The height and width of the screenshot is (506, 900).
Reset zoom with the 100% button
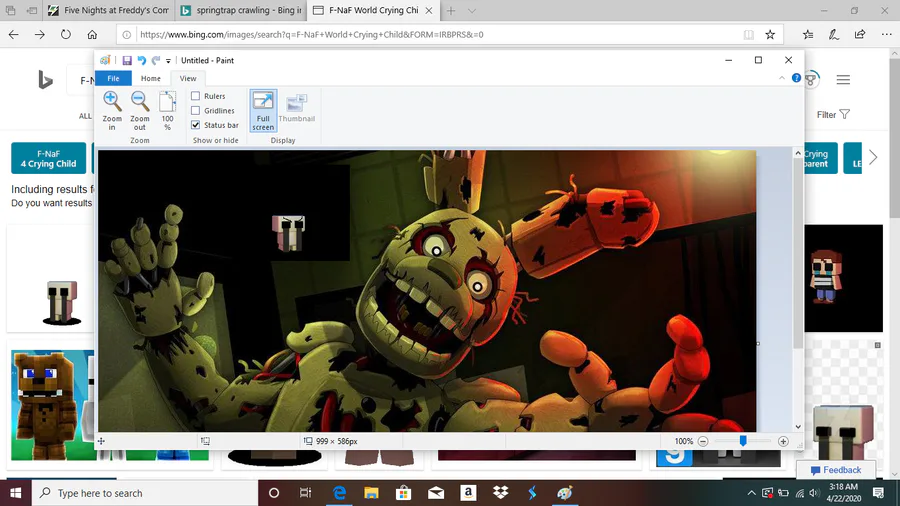(x=167, y=111)
